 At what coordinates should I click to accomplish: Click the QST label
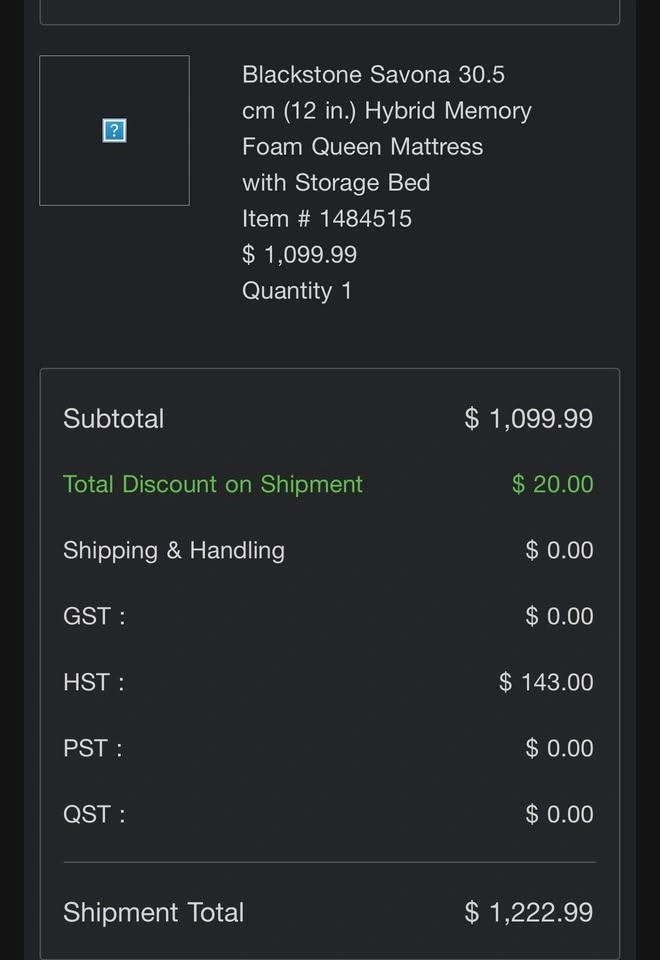(94, 814)
